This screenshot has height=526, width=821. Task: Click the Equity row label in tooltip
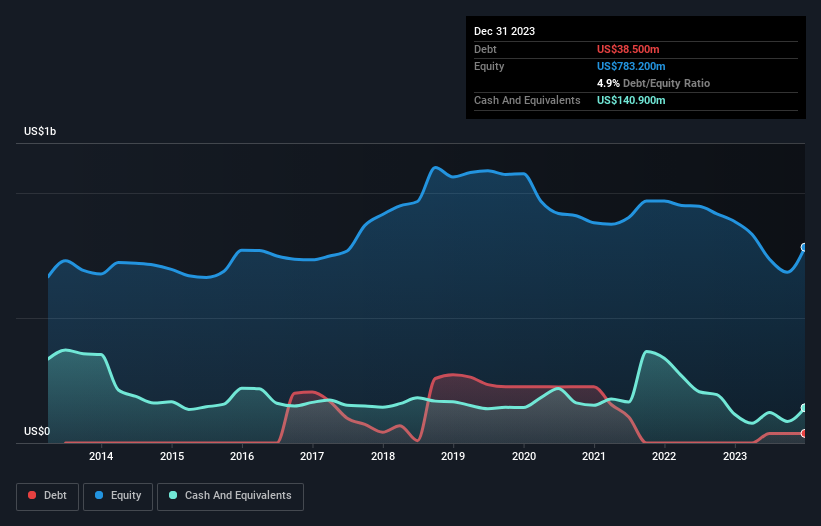(x=489, y=66)
